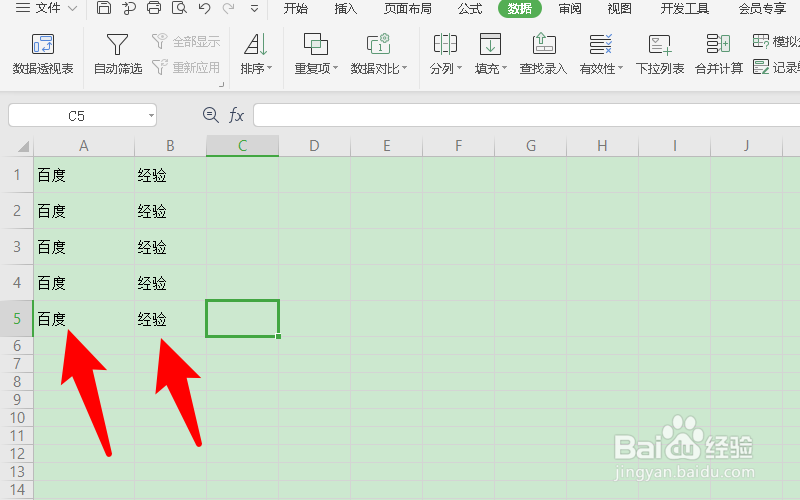Select row 5 header
The width and height of the screenshot is (800, 500).
coord(17,319)
